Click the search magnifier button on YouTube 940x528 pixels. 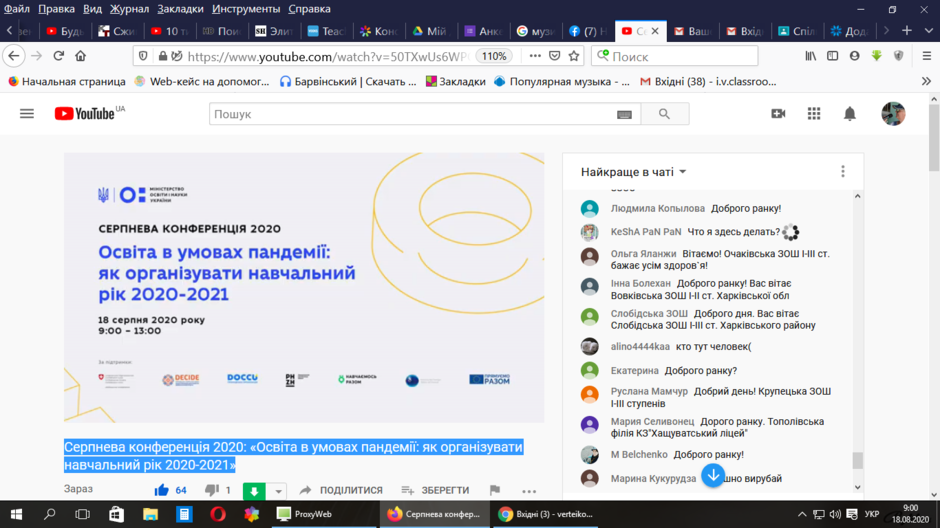click(x=664, y=114)
